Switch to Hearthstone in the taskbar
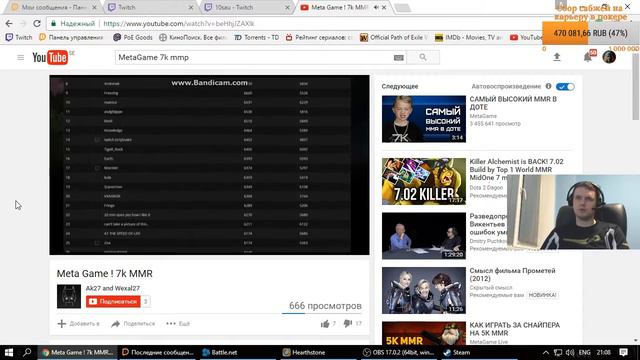 click(x=319, y=353)
